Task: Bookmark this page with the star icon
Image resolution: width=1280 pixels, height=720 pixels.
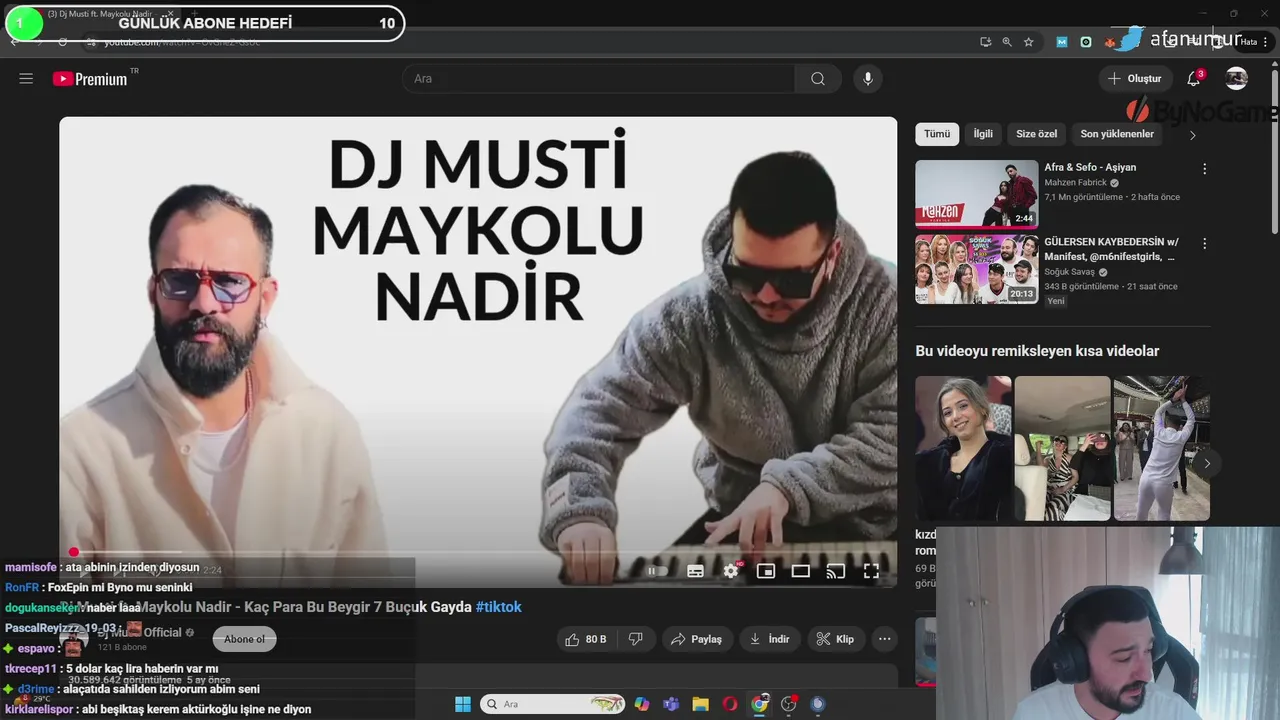Action: (x=1028, y=42)
